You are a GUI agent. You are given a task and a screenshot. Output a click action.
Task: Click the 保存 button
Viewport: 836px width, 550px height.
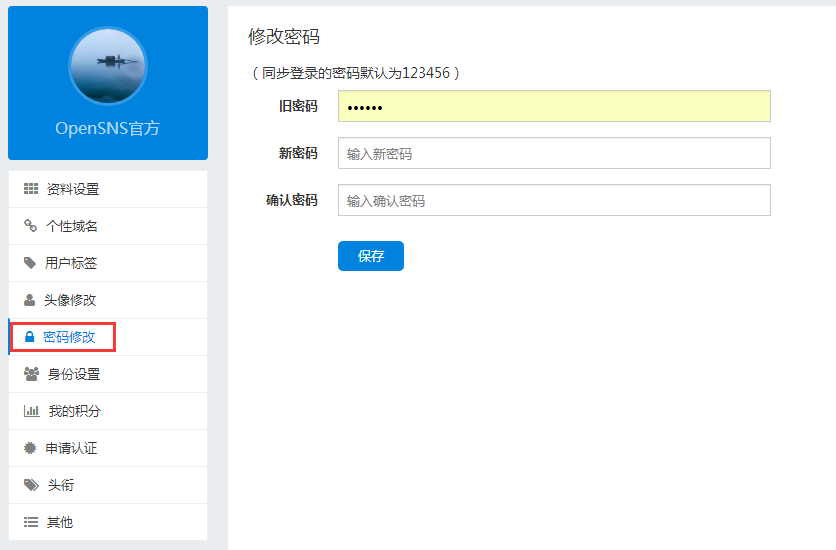coord(371,256)
